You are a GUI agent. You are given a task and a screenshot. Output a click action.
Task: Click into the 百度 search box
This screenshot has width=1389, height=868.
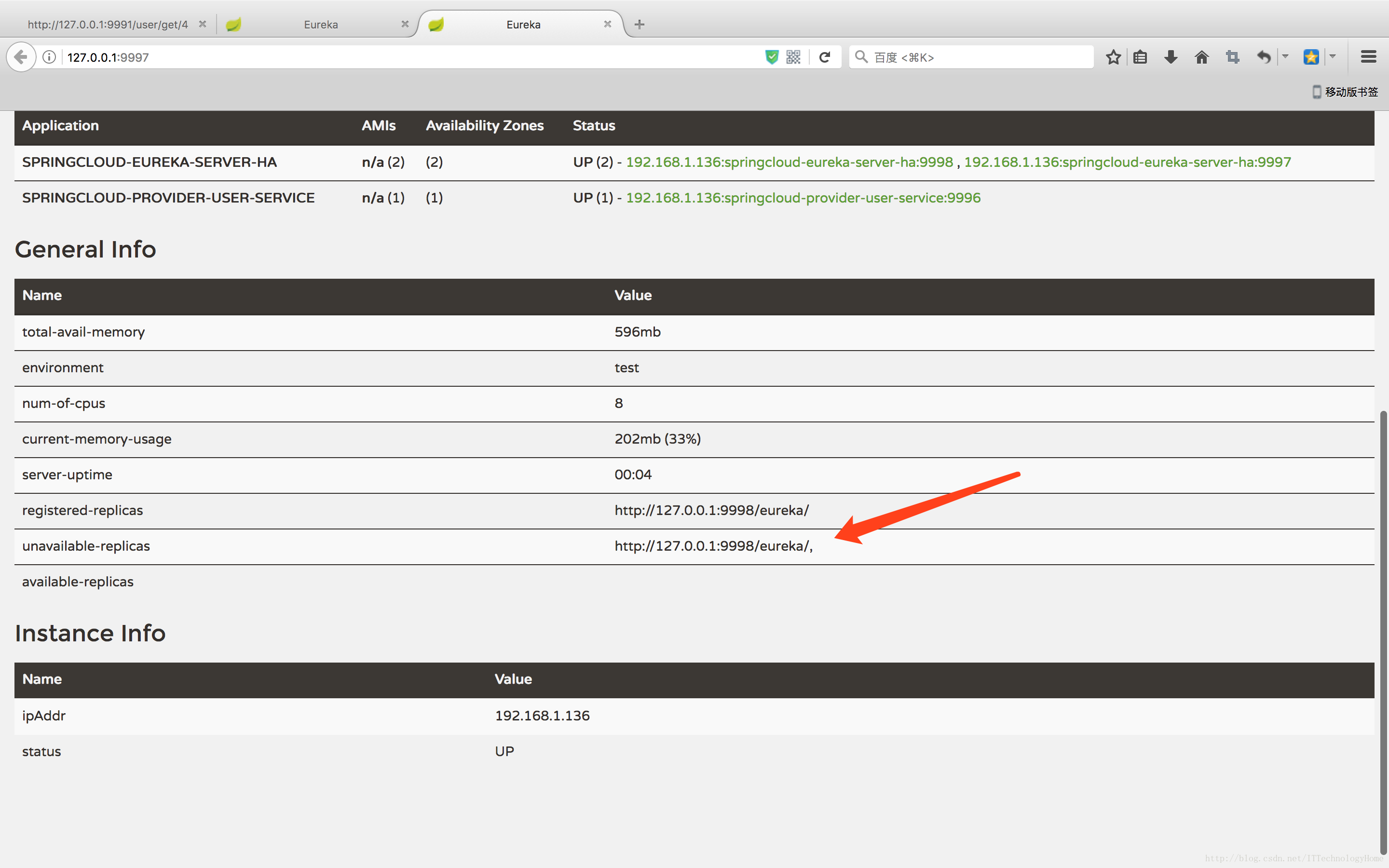click(x=971, y=57)
